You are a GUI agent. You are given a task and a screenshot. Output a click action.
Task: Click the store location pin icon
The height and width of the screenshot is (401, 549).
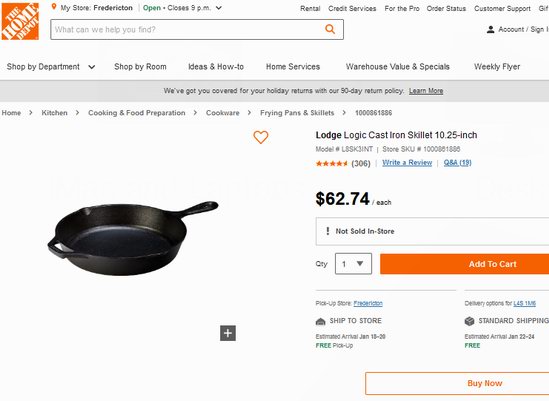tap(54, 7)
